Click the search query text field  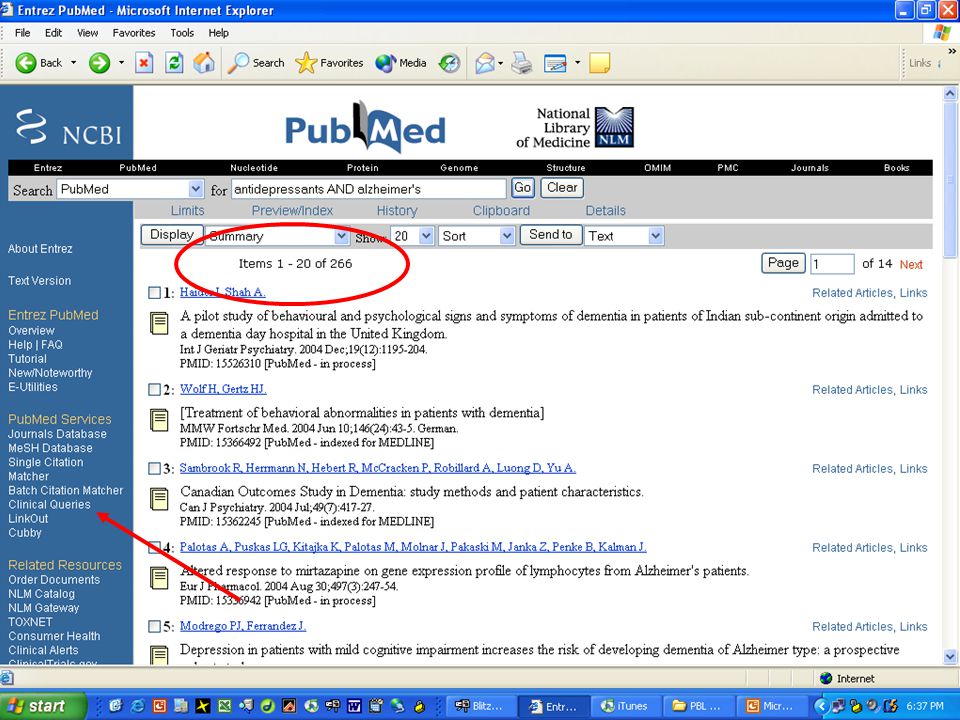(369, 189)
